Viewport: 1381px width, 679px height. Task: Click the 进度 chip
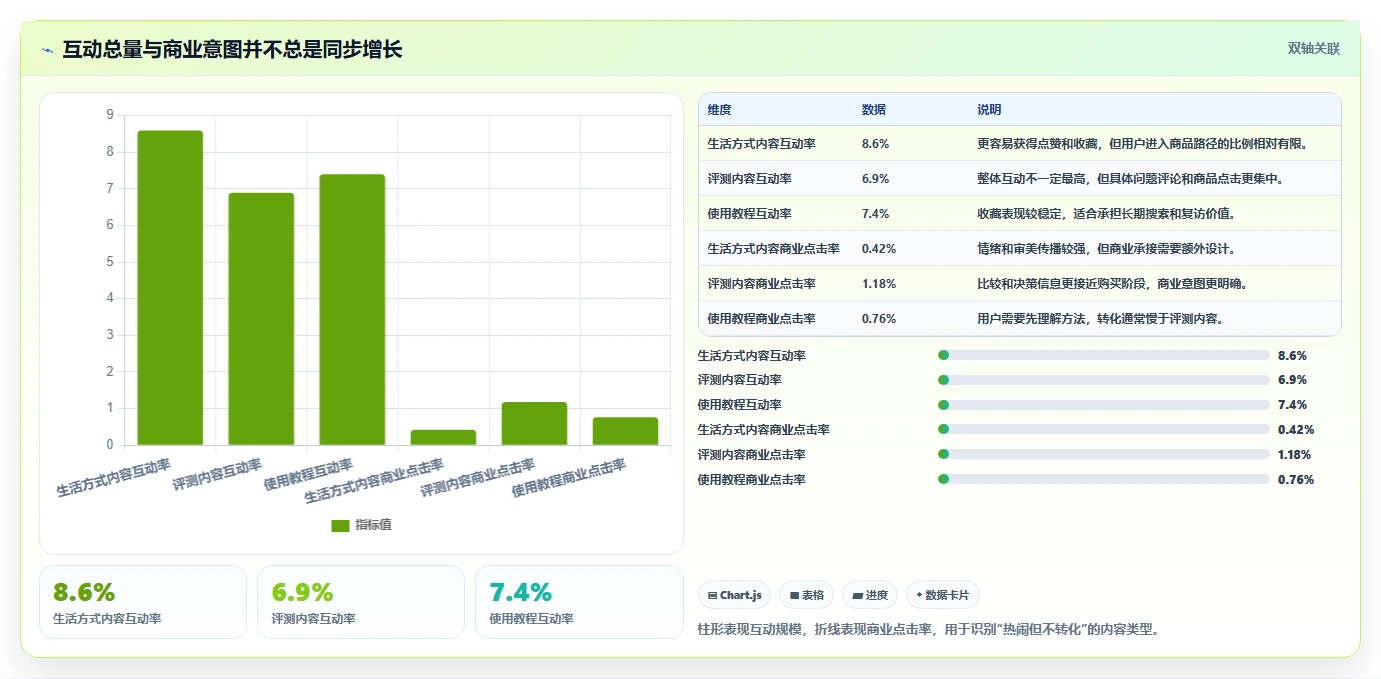point(870,595)
